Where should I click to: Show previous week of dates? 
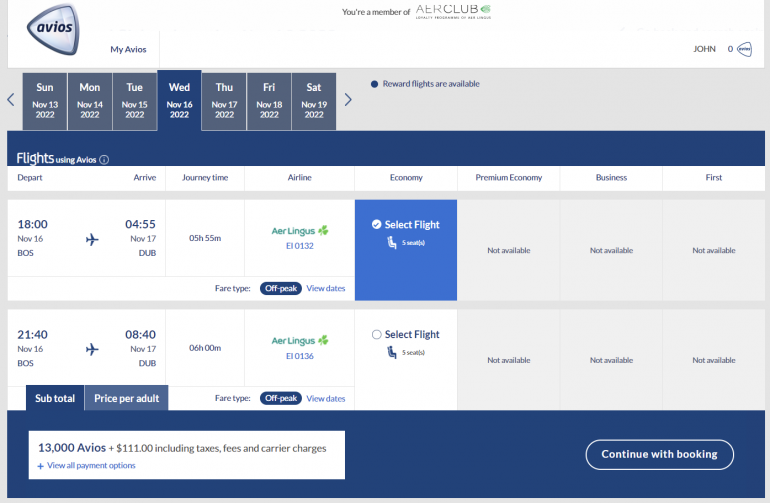point(11,100)
